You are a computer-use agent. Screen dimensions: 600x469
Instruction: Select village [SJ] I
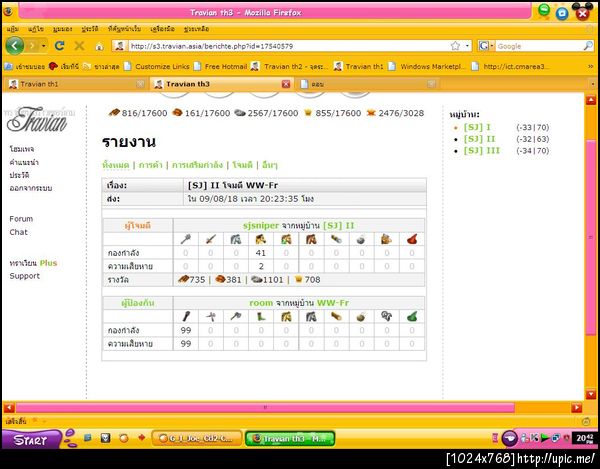[477, 127]
